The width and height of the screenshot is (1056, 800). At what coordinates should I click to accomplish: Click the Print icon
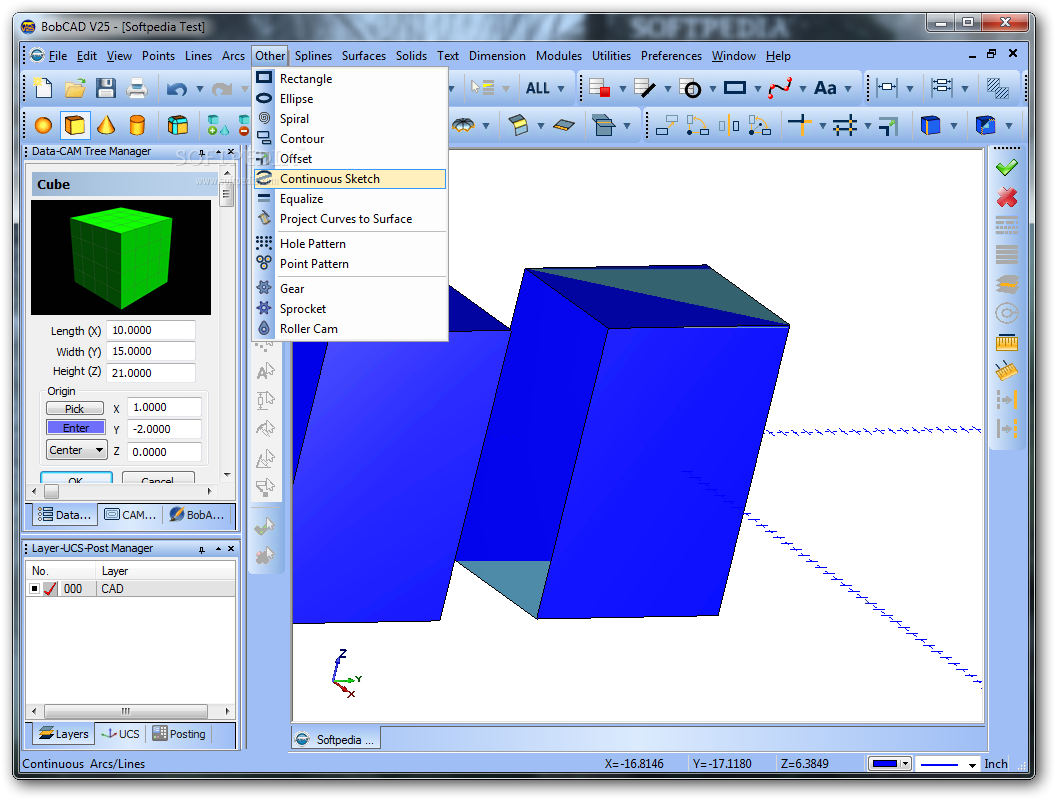137,88
